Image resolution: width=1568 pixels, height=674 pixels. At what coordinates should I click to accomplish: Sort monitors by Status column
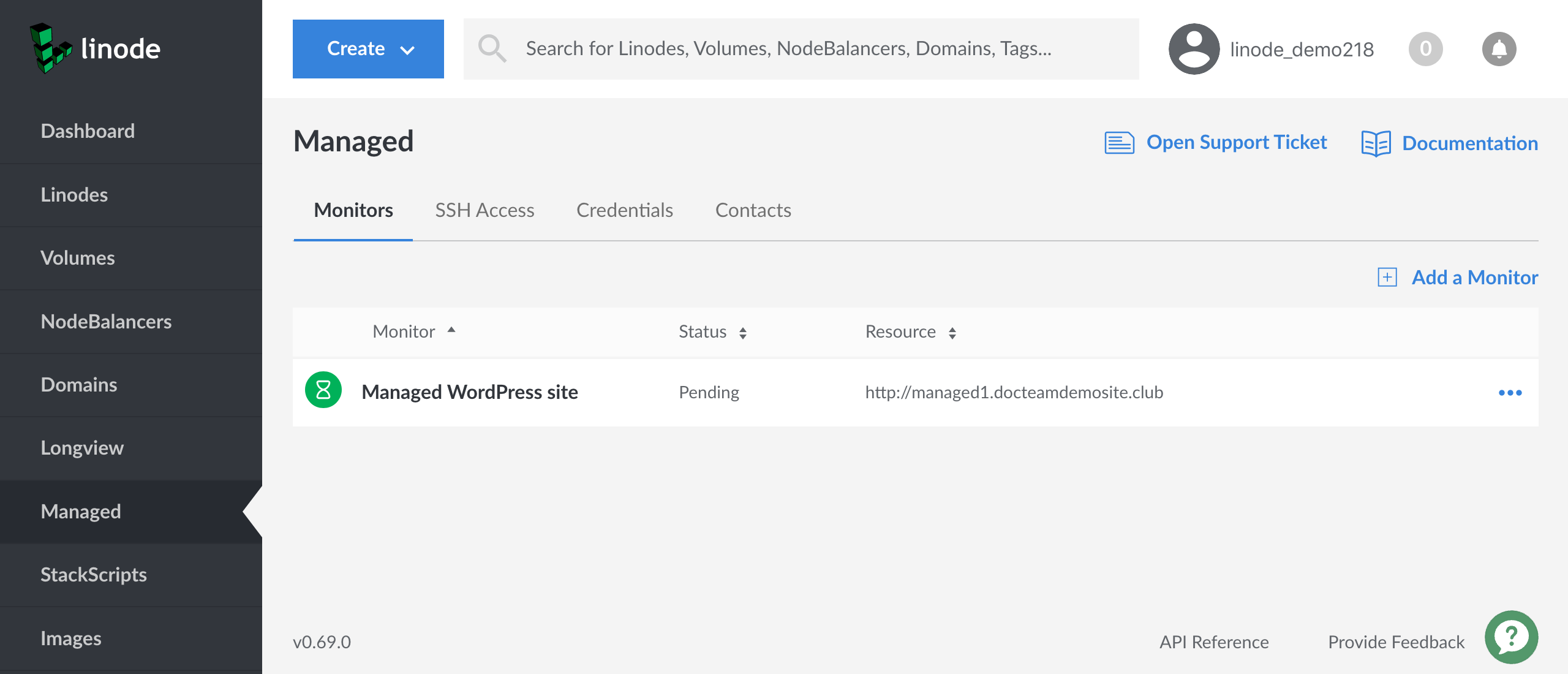(713, 332)
